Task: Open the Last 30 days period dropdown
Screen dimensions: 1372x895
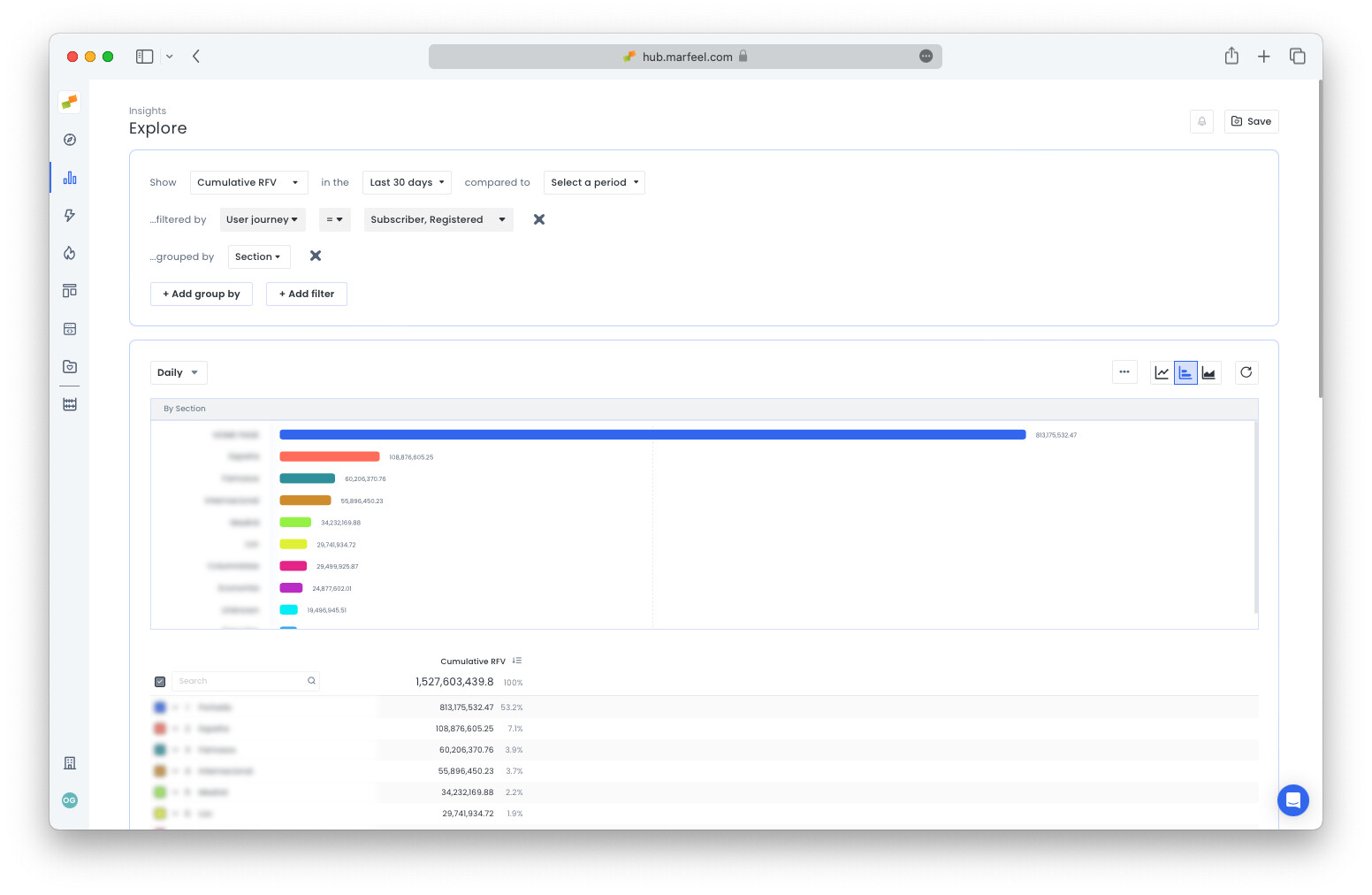Action: pos(406,182)
